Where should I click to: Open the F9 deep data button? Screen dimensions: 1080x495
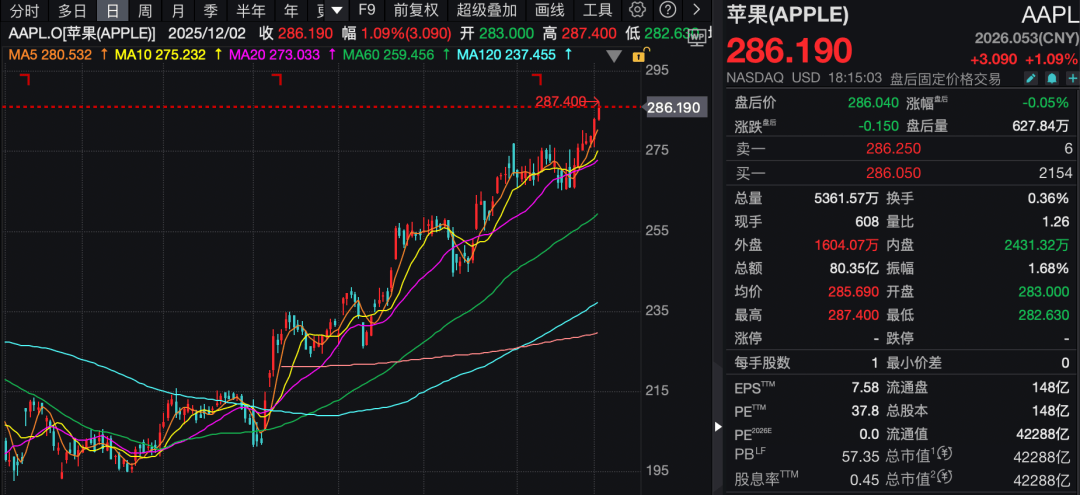click(367, 10)
